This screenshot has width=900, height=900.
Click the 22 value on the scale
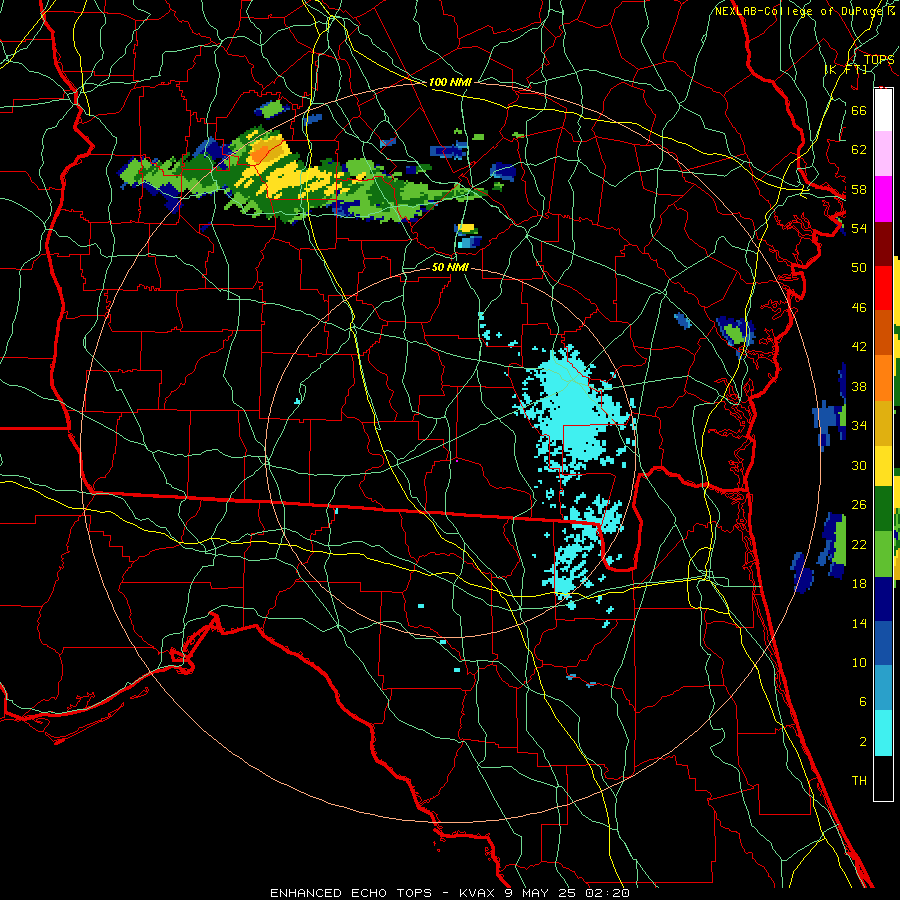pyautogui.click(x=859, y=544)
